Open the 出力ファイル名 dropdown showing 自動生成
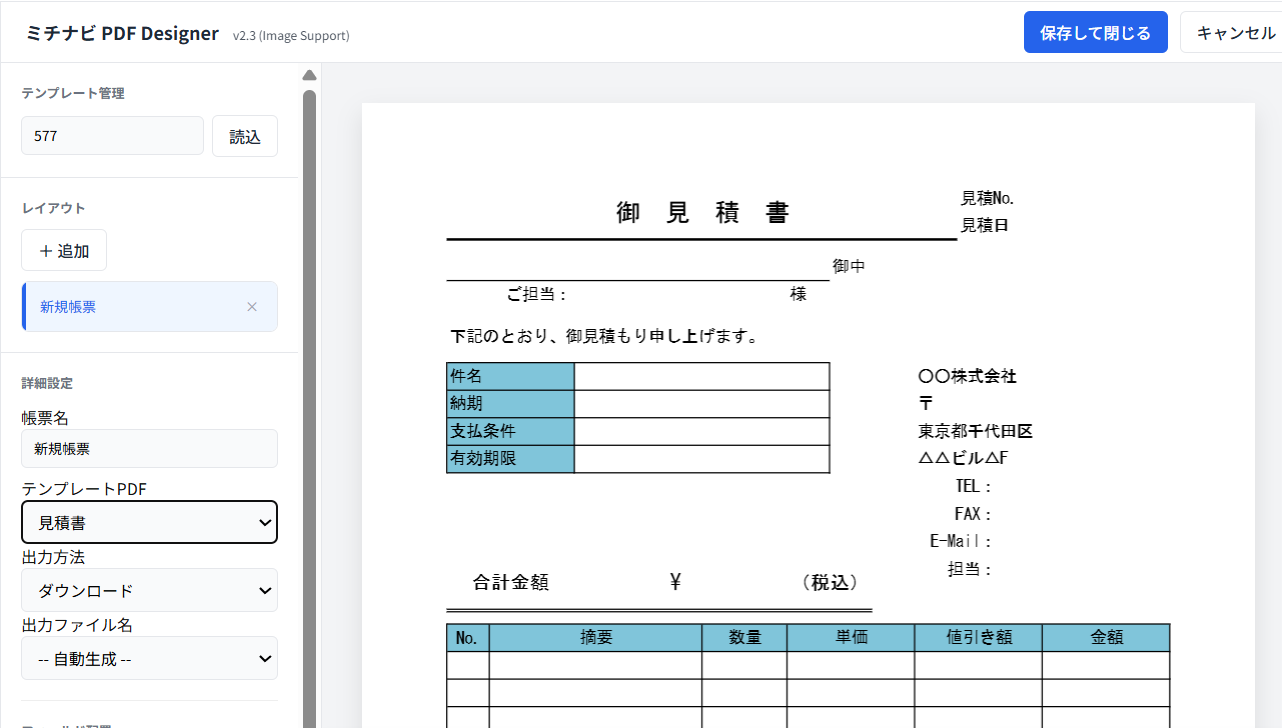The image size is (1282, 728). pyautogui.click(x=150, y=658)
